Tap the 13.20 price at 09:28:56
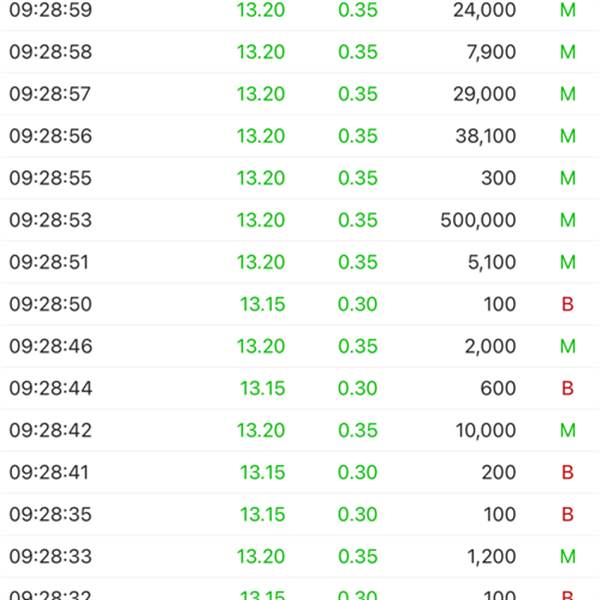Viewport: 600px width, 600px height. [x=261, y=136]
